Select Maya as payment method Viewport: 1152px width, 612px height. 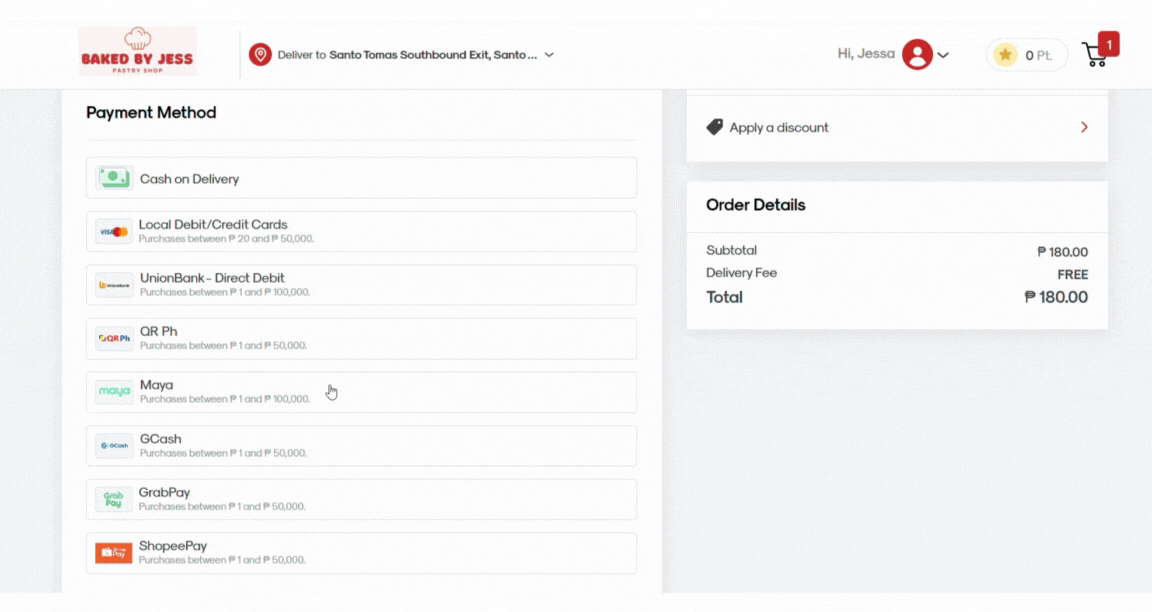(361, 392)
